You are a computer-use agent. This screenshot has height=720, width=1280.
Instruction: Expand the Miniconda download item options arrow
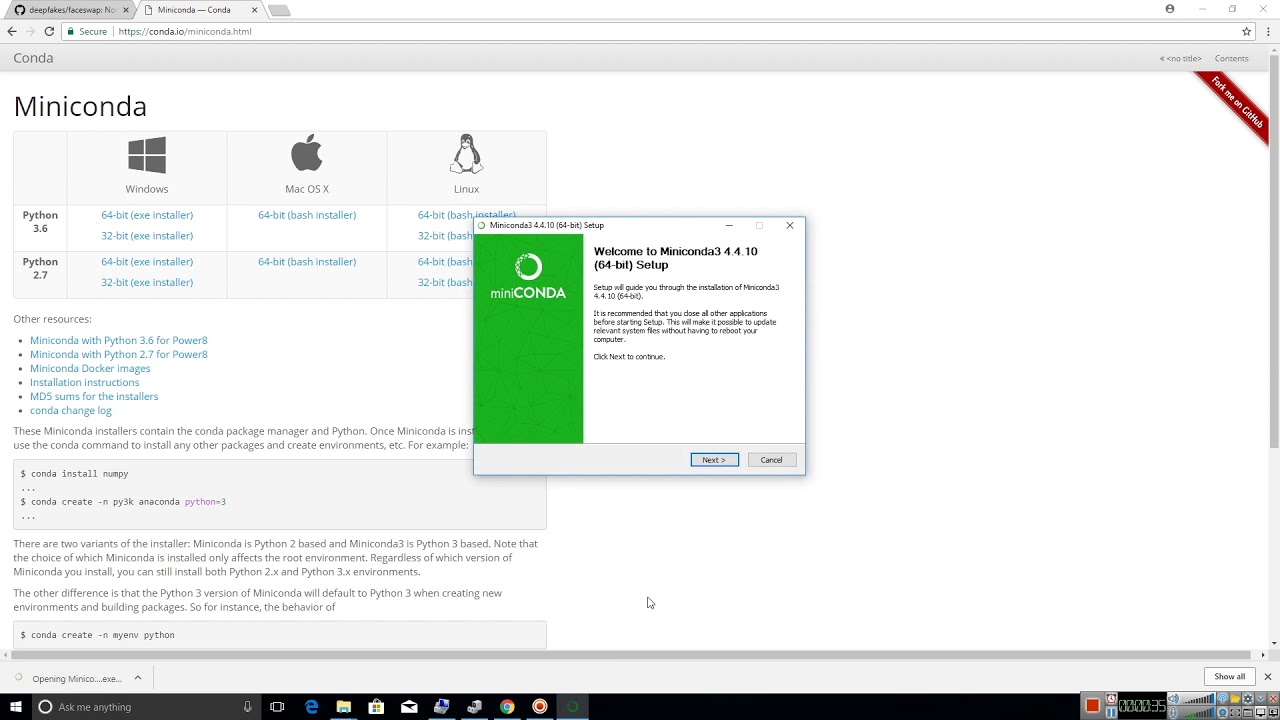tap(138, 678)
